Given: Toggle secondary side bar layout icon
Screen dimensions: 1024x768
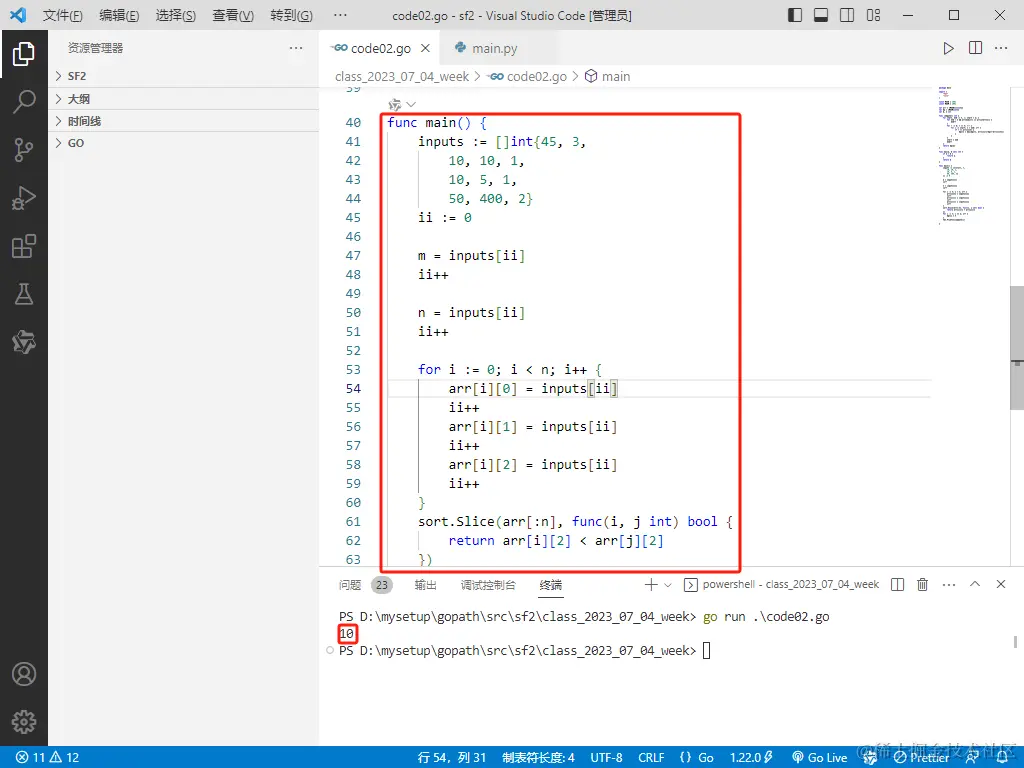Looking at the screenshot, I should pos(847,15).
